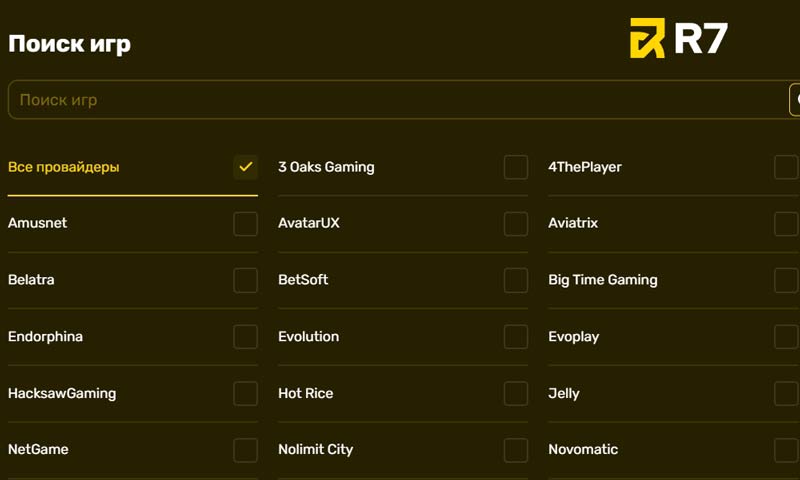Screen dimensions: 800x480
Task: Click the 4ThePlayer provider label
Action: tap(585, 167)
